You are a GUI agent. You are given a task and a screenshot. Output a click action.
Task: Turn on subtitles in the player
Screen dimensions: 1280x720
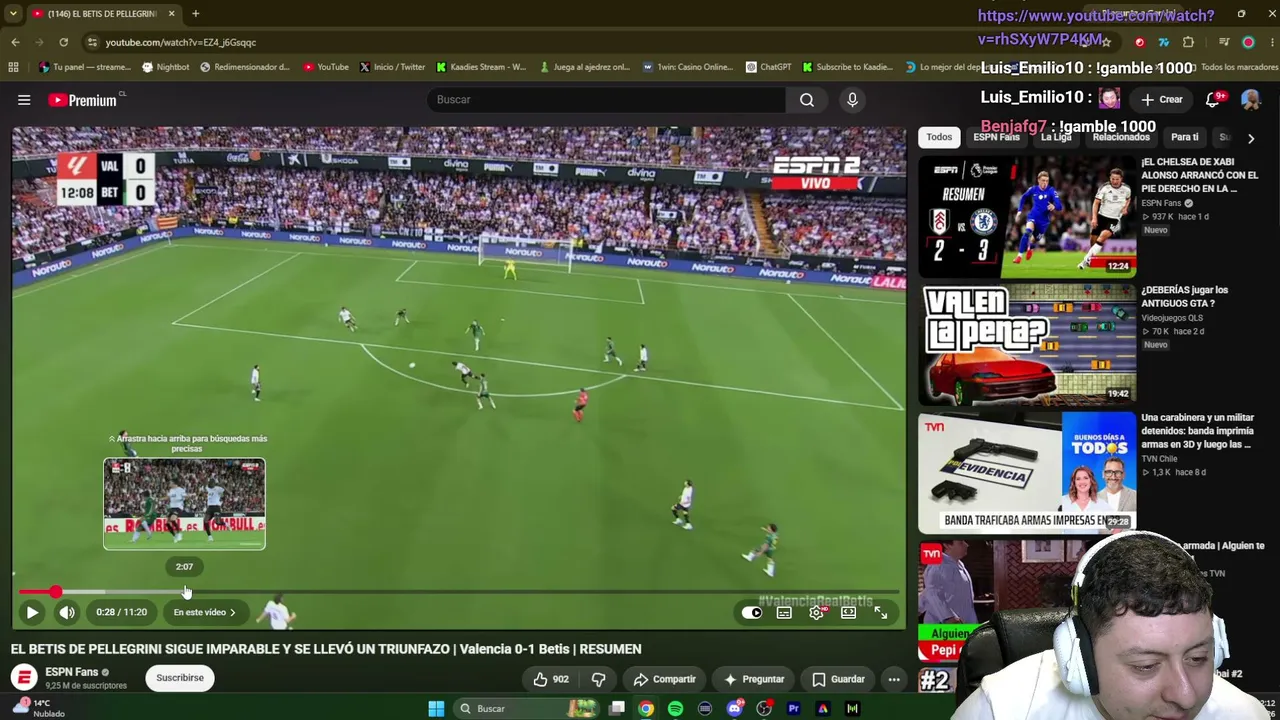tap(784, 613)
